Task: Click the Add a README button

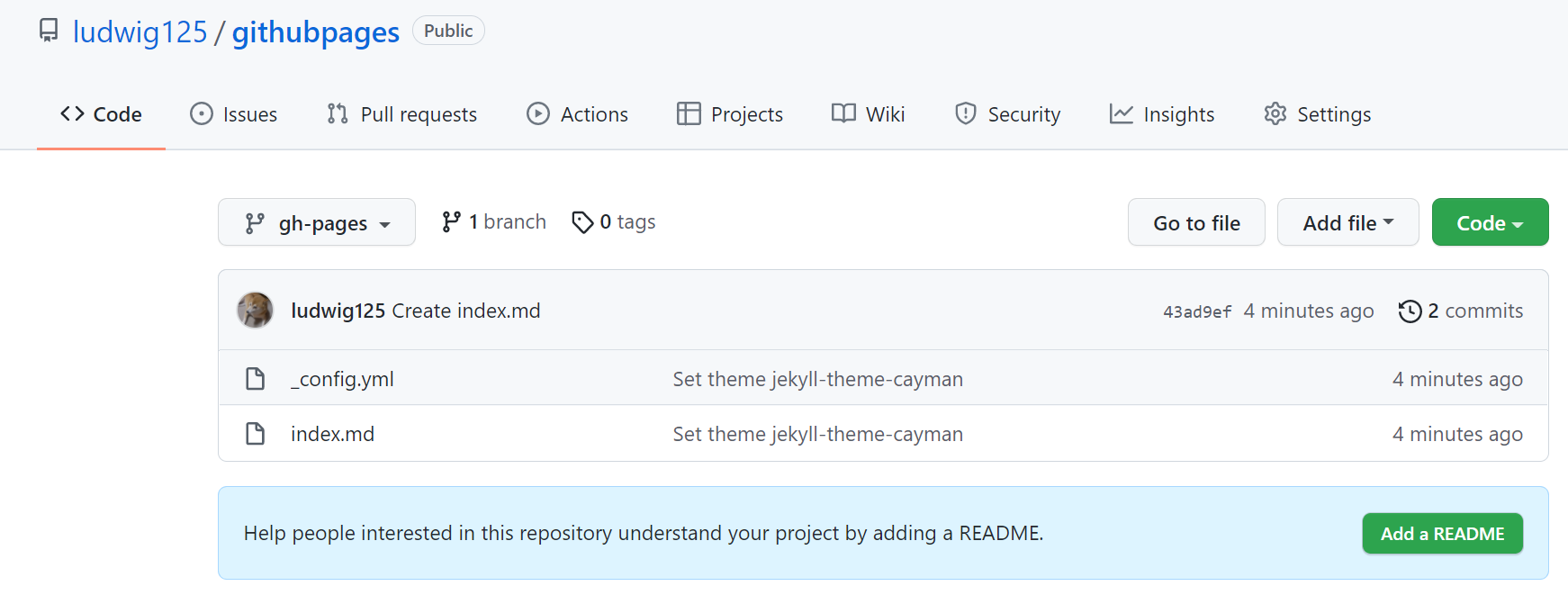Action: coord(1443,534)
